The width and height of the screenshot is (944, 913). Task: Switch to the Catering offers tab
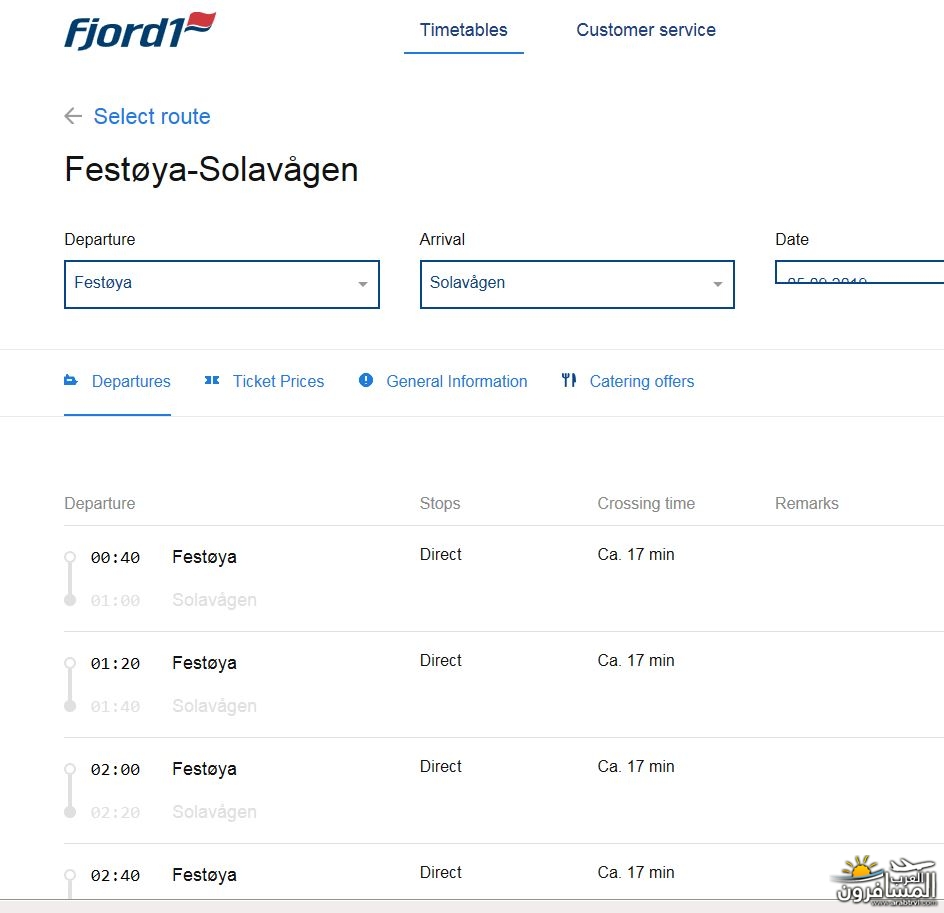641,381
